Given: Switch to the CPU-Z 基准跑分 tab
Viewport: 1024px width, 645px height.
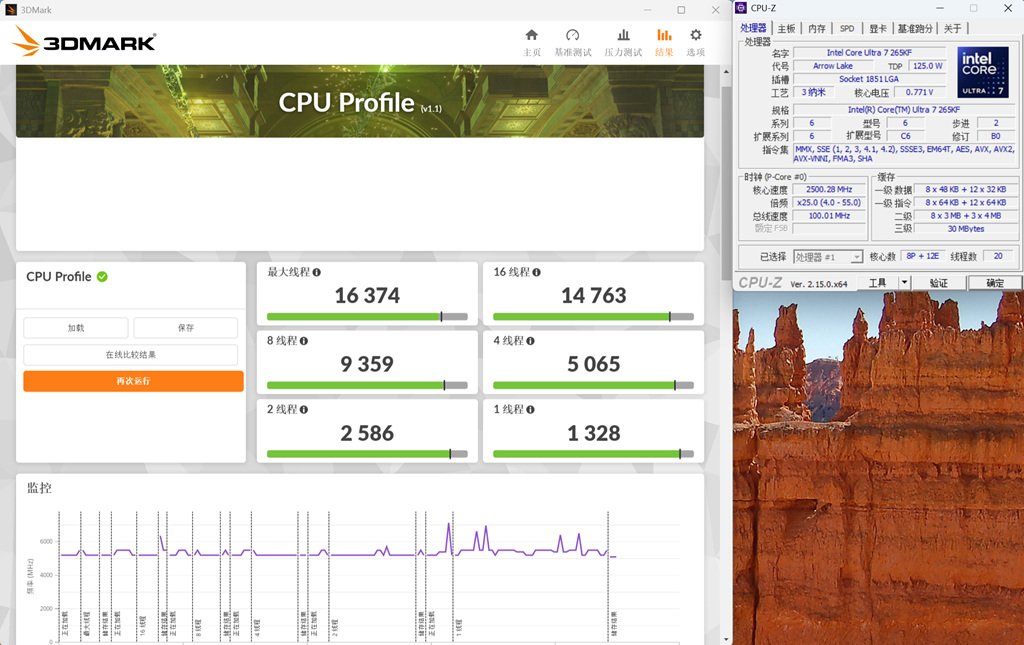Looking at the screenshot, I should 915,29.
